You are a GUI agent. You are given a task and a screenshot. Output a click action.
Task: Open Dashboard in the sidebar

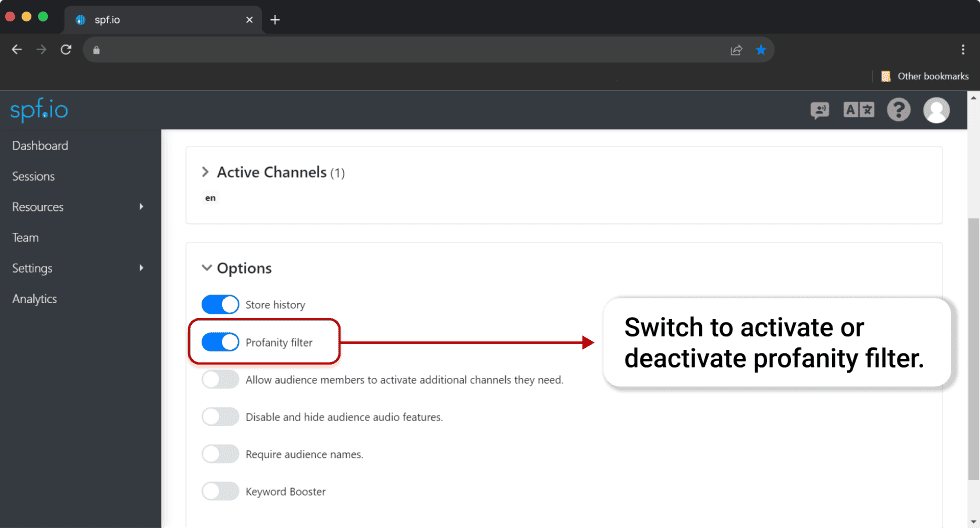[x=40, y=146]
